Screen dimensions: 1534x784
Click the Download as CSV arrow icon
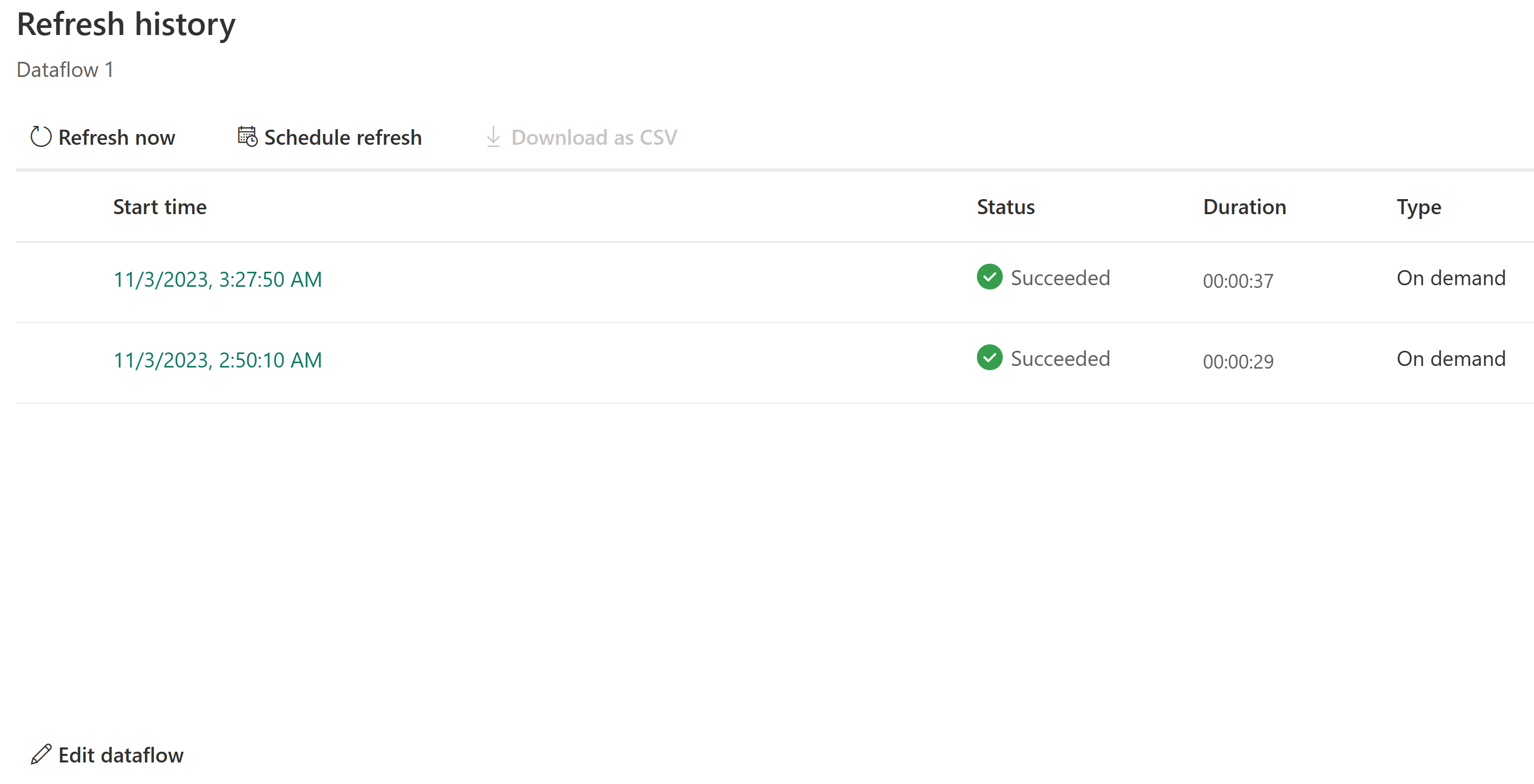(493, 137)
